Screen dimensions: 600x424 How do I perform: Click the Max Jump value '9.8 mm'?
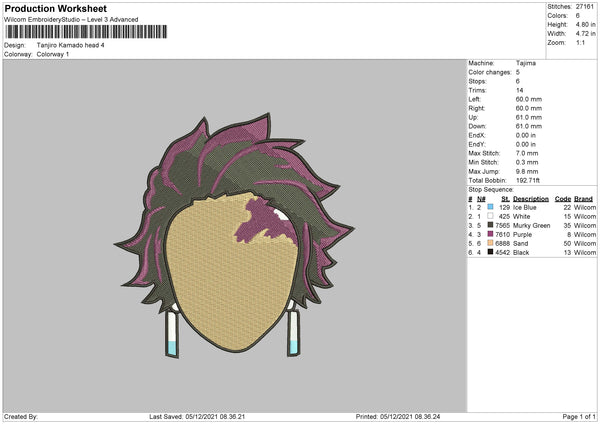pos(527,171)
